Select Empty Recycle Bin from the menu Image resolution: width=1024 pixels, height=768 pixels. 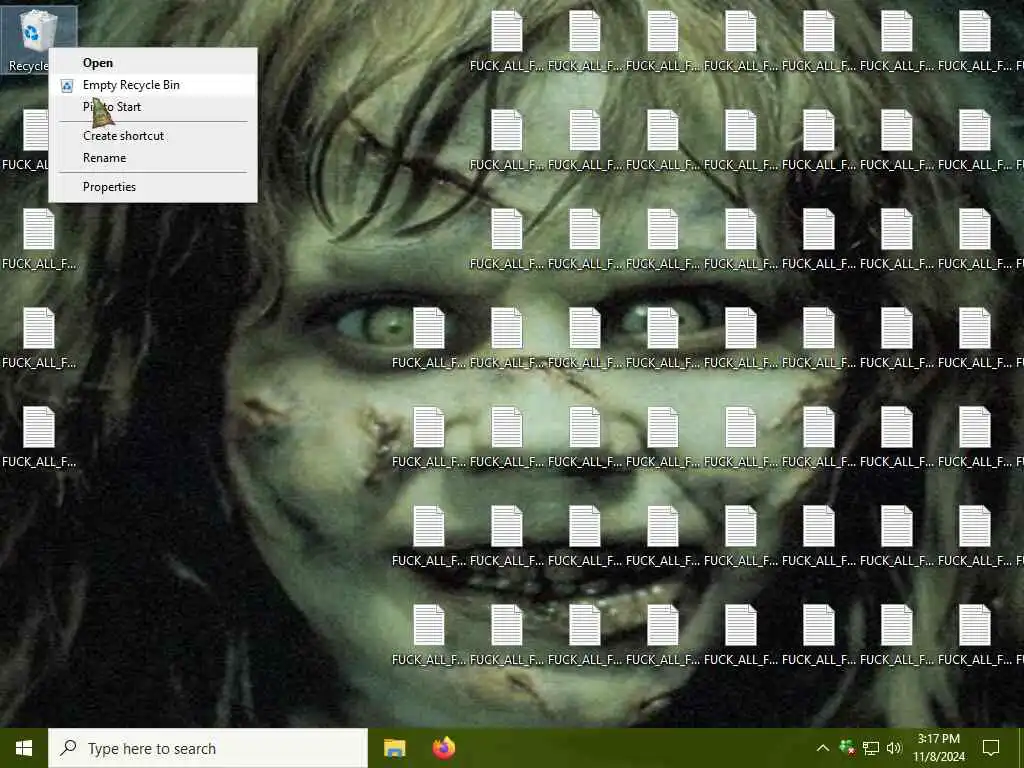[x=153, y=85]
